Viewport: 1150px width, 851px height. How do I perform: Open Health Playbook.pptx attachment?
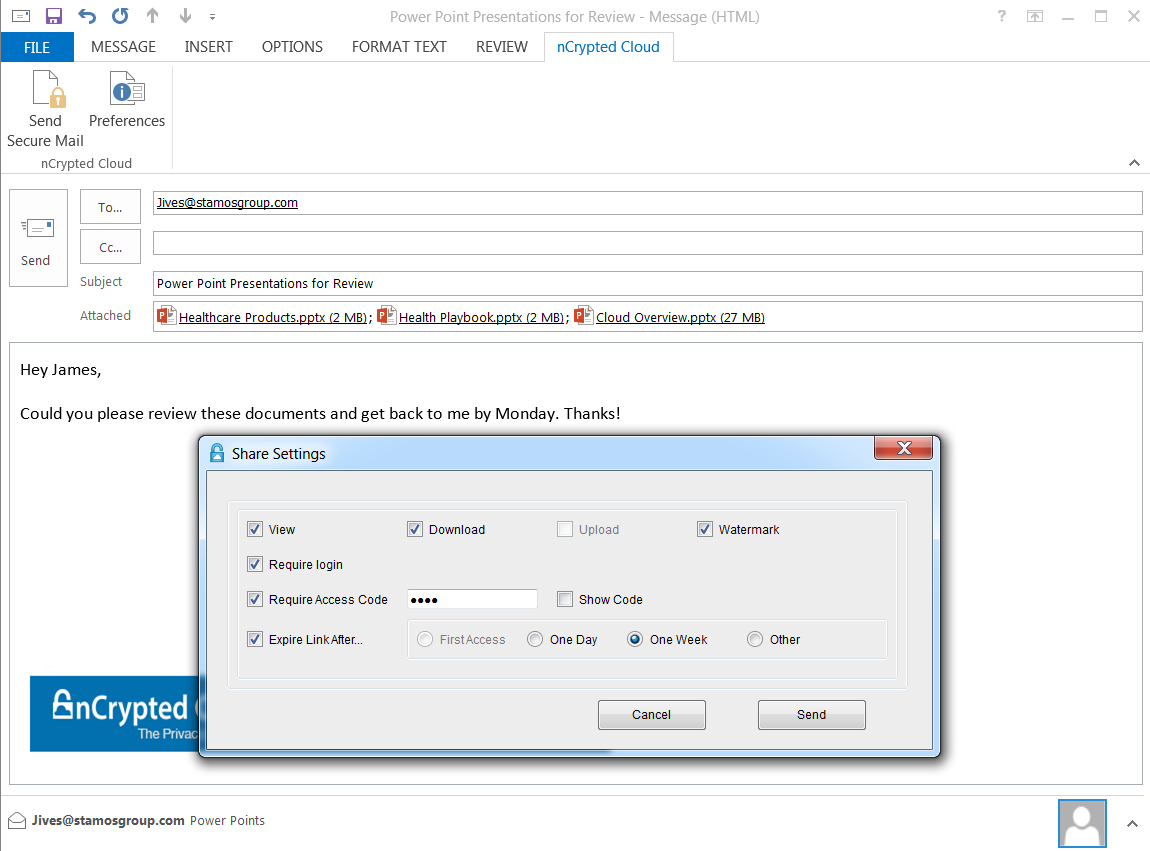point(481,317)
